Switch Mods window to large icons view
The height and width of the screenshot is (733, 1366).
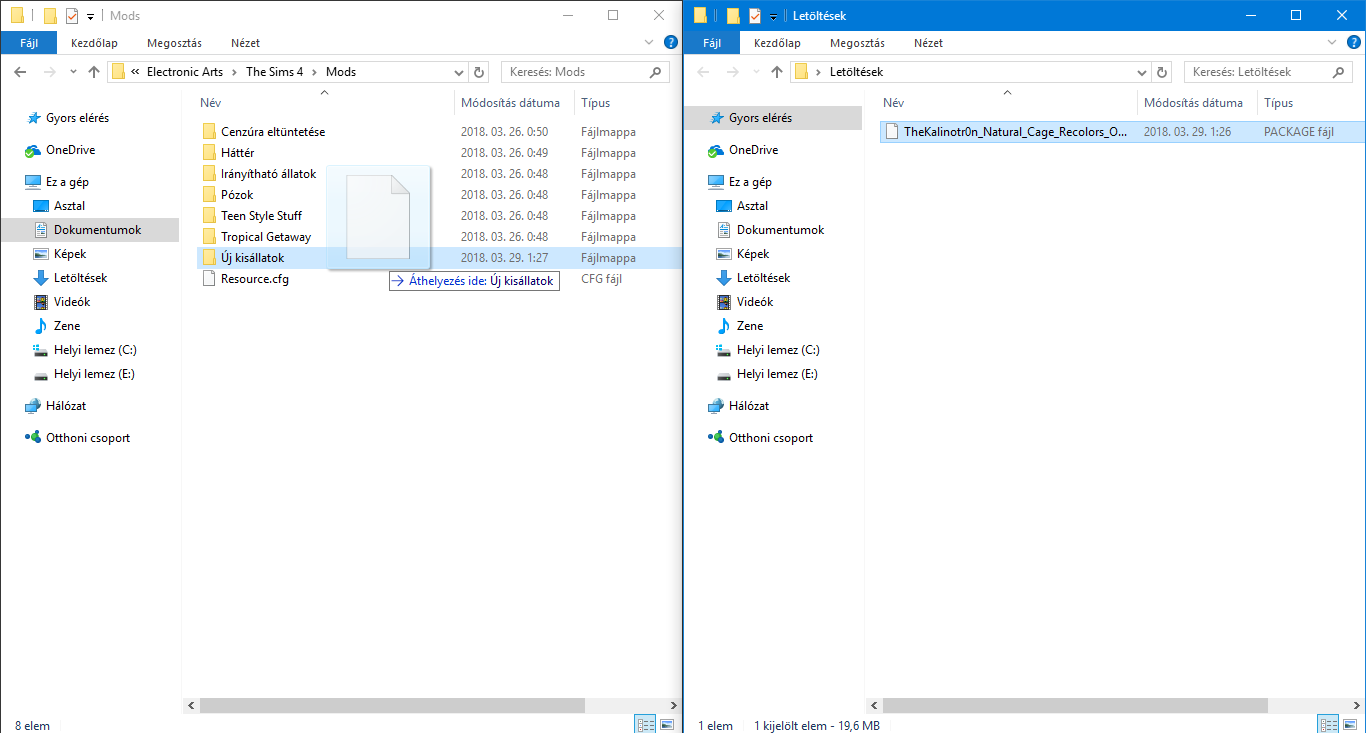tap(666, 725)
